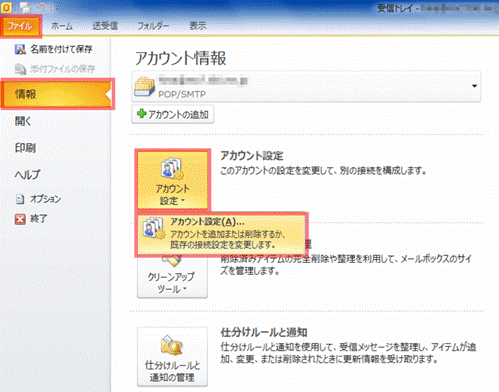The image size is (499, 392).
Task: Click the red X 終了 icon
Action: point(20,219)
